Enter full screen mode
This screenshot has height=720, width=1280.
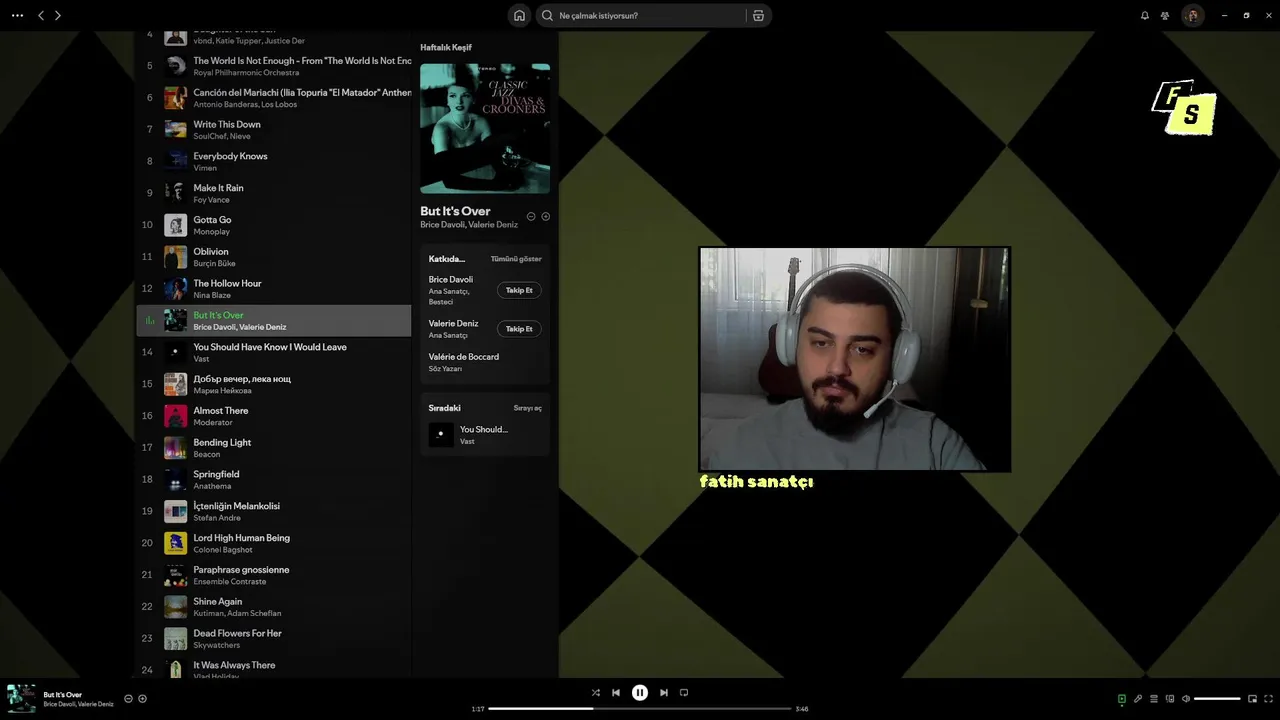[1269, 699]
